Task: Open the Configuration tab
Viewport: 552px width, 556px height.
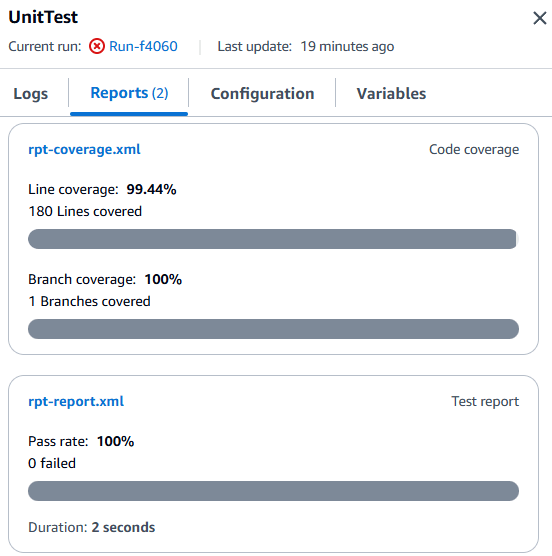Action: tap(262, 94)
